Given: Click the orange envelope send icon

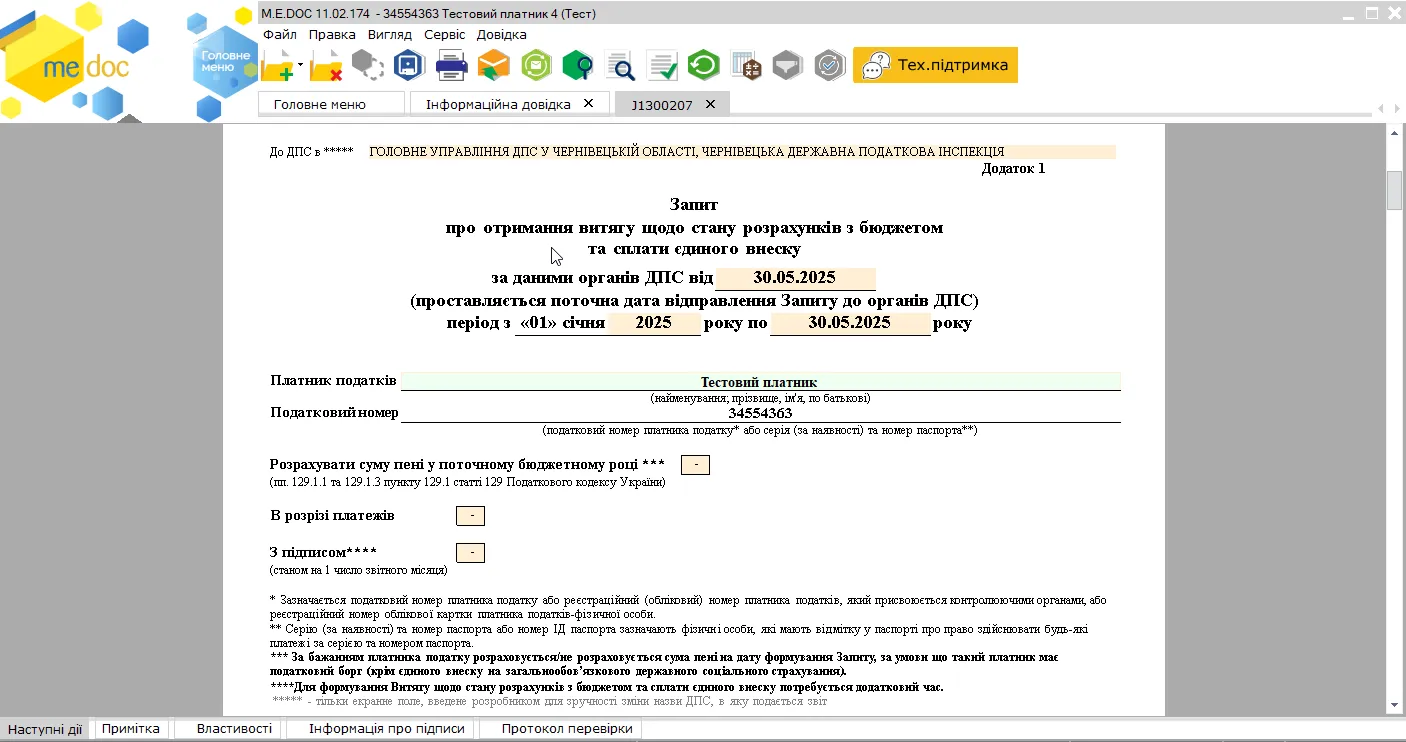Looking at the screenshot, I should [x=493, y=67].
